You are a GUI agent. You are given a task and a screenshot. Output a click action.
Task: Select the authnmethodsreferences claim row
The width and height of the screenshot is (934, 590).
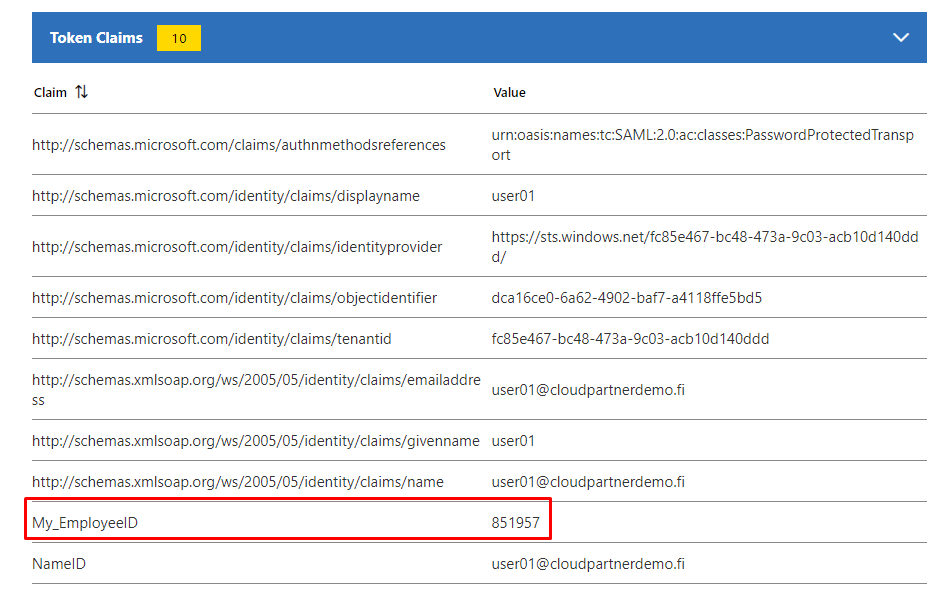239,145
